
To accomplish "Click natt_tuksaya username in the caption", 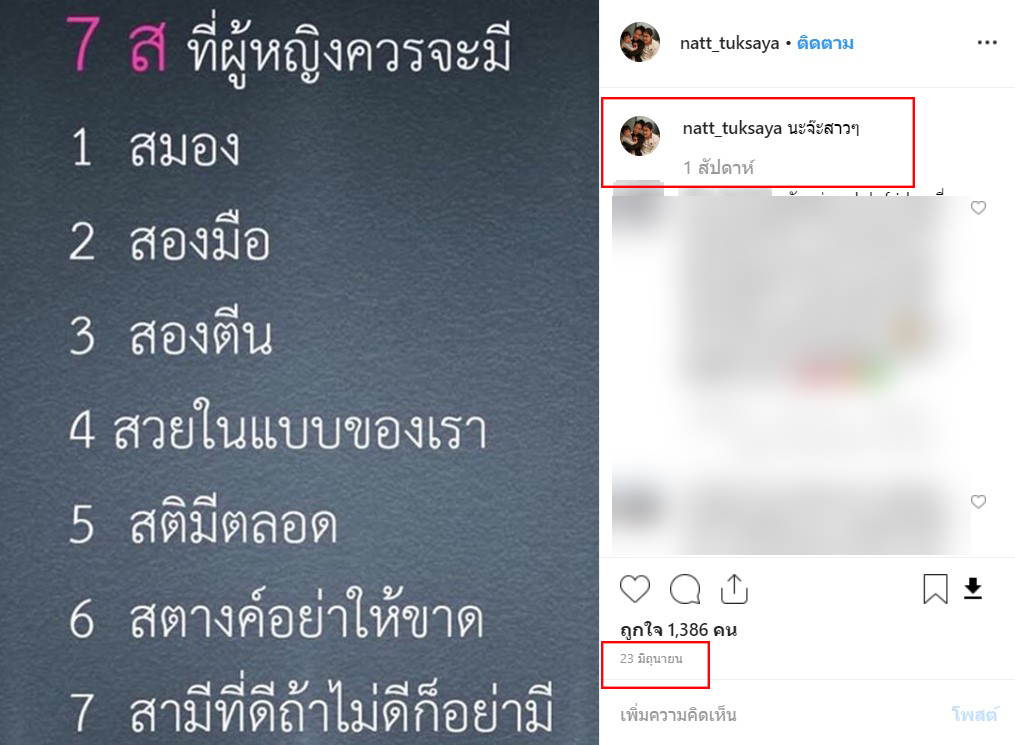I will (x=732, y=128).
